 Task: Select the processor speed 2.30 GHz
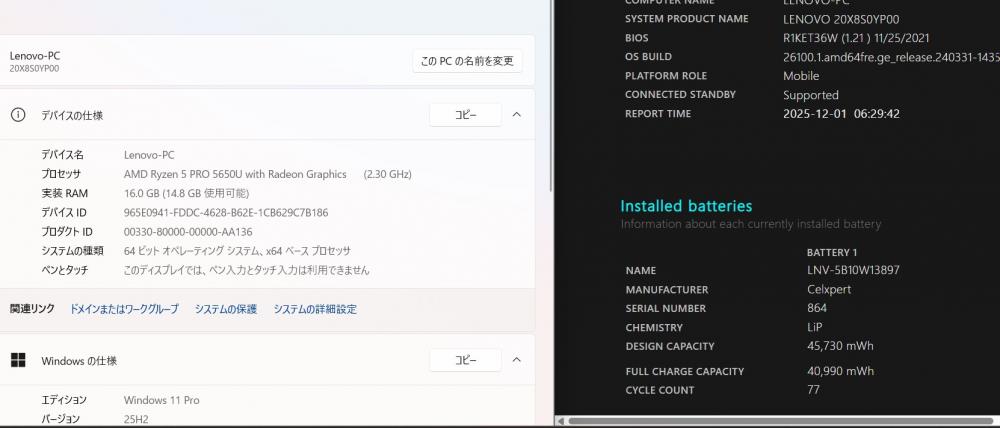click(387, 174)
